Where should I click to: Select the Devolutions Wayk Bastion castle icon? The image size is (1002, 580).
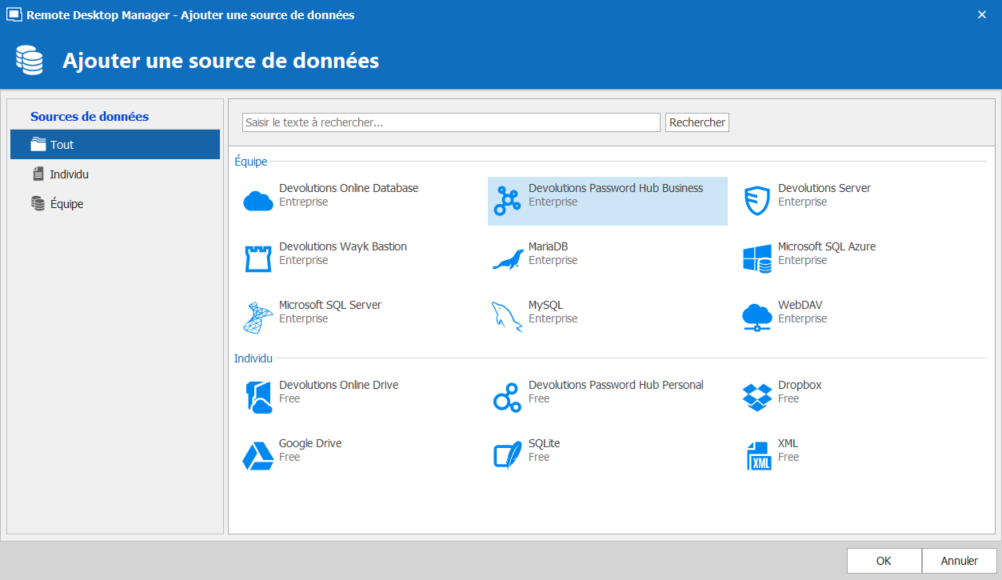(258, 259)
